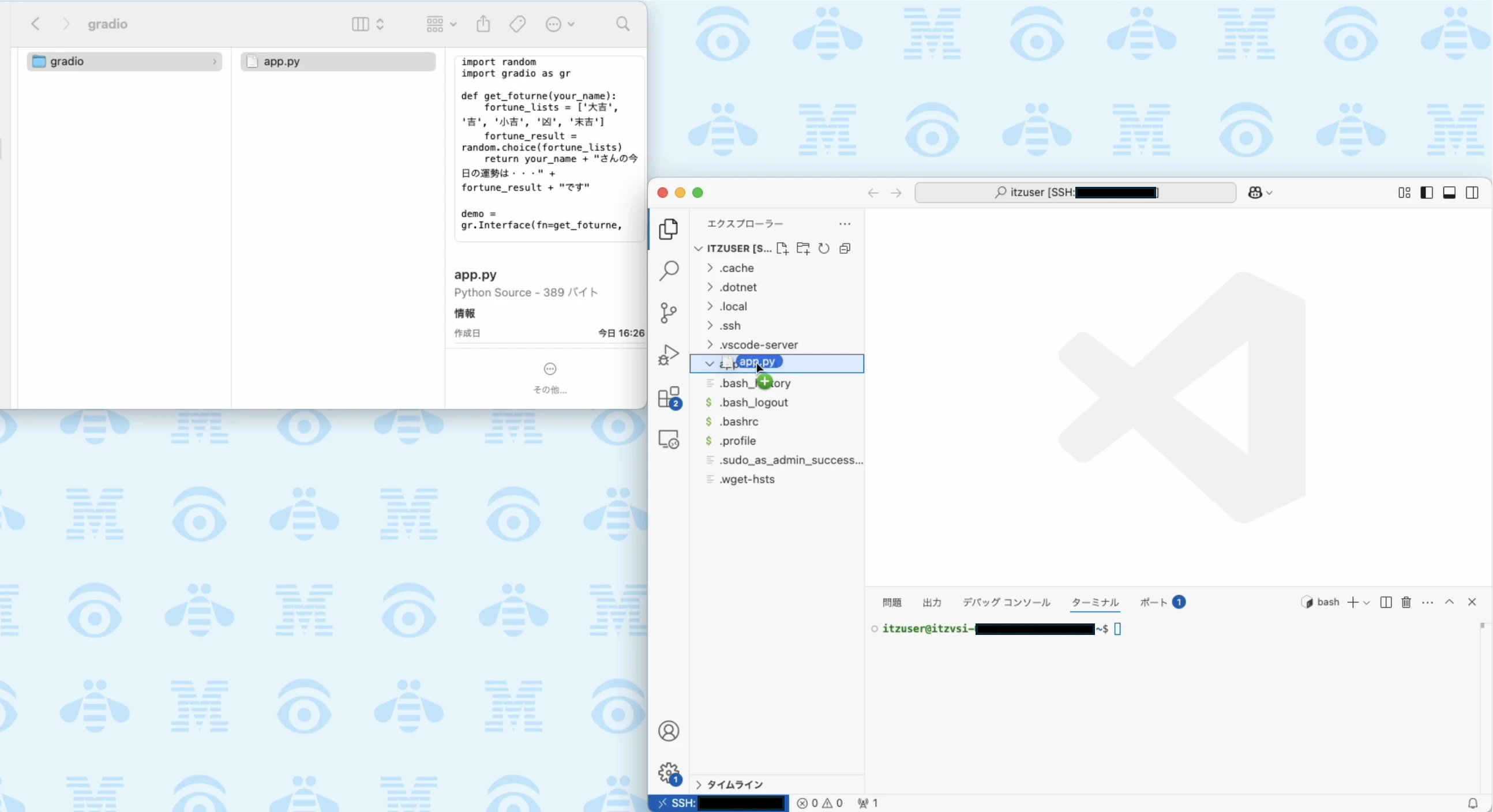Click the Finder share icon
This screenshot has width=1493, height=812.
tap(483, 24)
